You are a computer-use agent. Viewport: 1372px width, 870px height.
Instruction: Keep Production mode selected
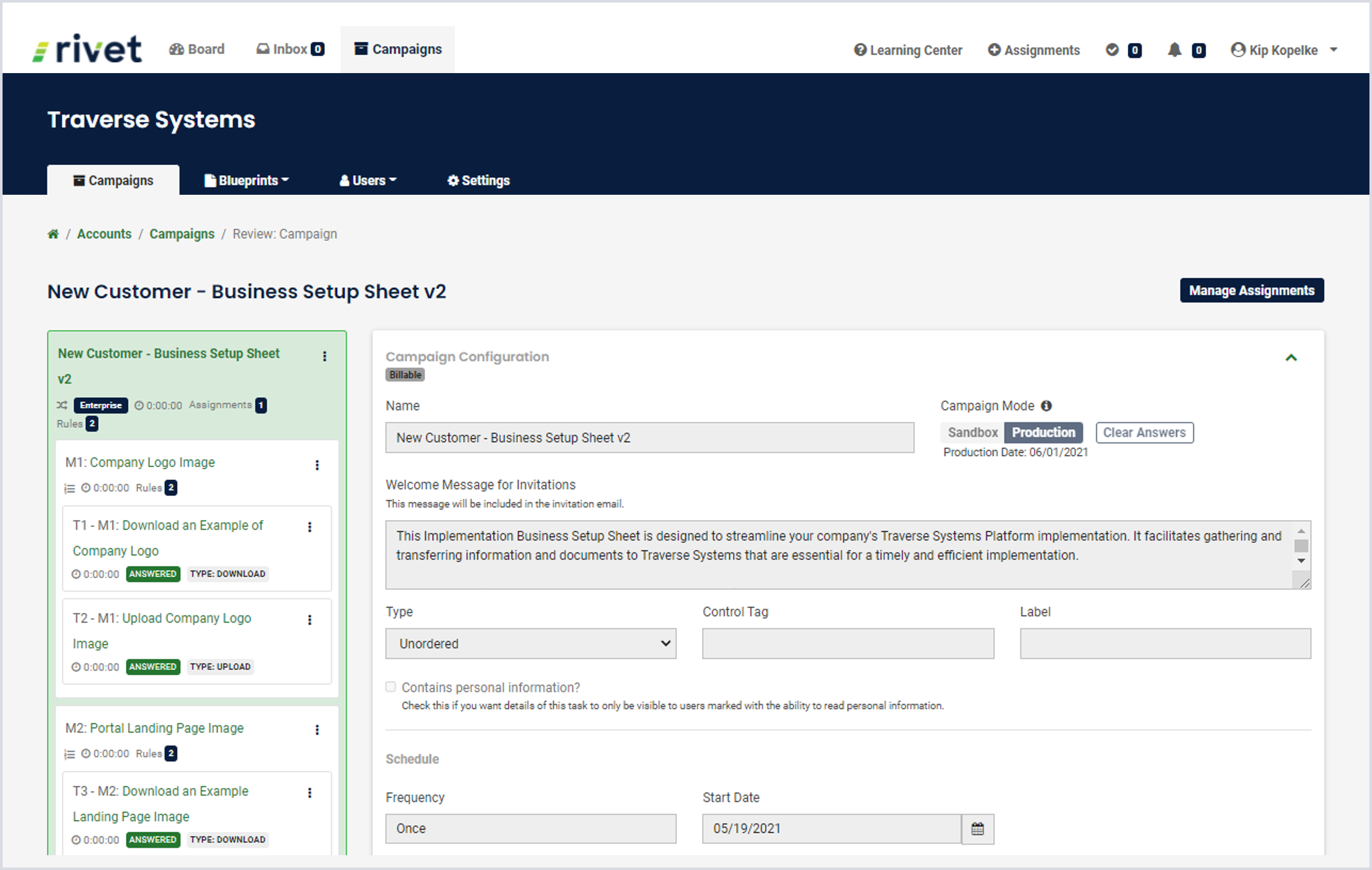1044,432
